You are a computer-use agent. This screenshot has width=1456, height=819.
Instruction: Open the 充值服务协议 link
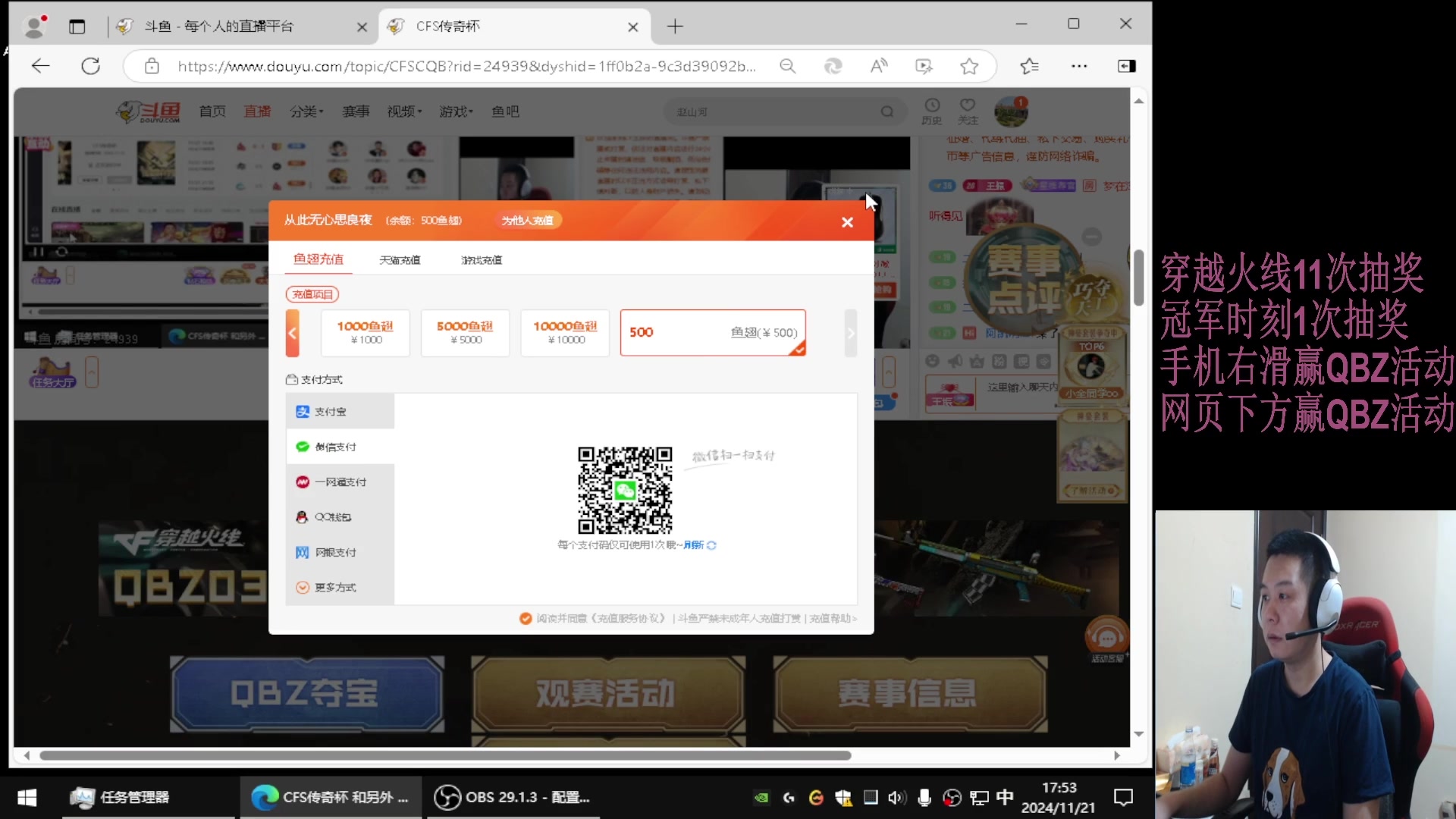[x=629, y=619]
